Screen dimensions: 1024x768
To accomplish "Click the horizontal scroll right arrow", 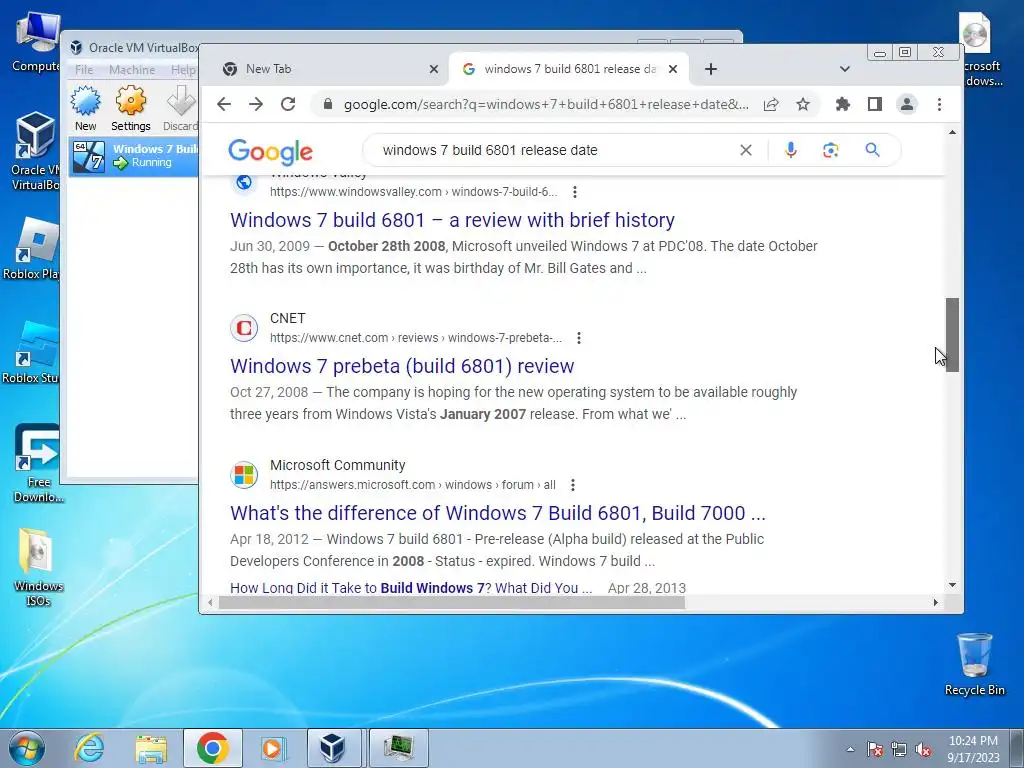I will [935, 603].
